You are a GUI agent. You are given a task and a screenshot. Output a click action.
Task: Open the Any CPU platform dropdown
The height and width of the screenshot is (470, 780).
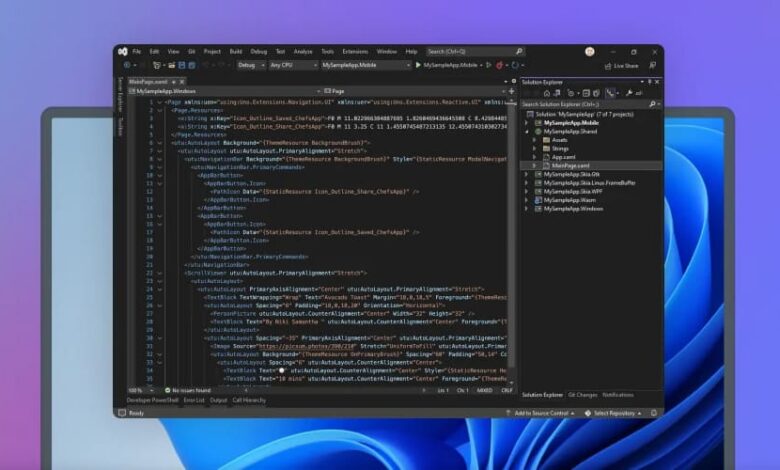click(293, 65)
